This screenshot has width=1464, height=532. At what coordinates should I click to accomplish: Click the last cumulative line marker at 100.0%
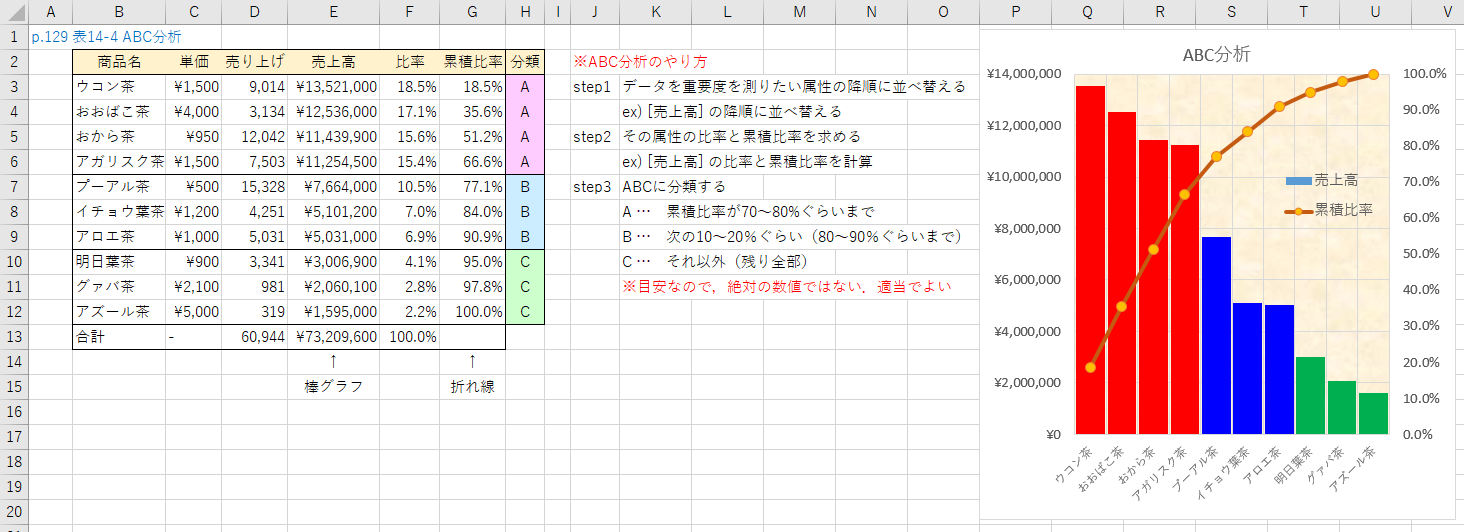point(1374,74)
